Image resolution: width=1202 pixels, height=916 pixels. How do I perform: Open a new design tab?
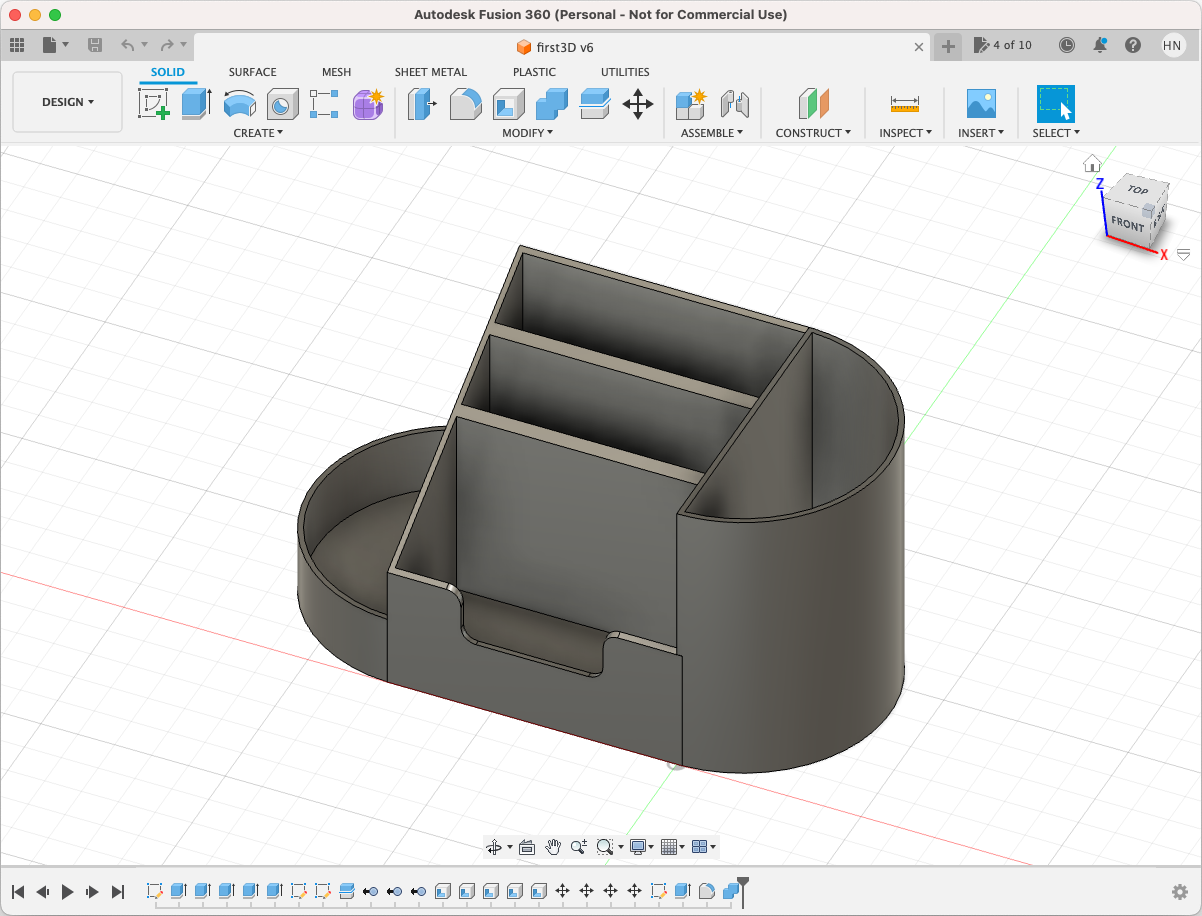[x=948, y=46]
